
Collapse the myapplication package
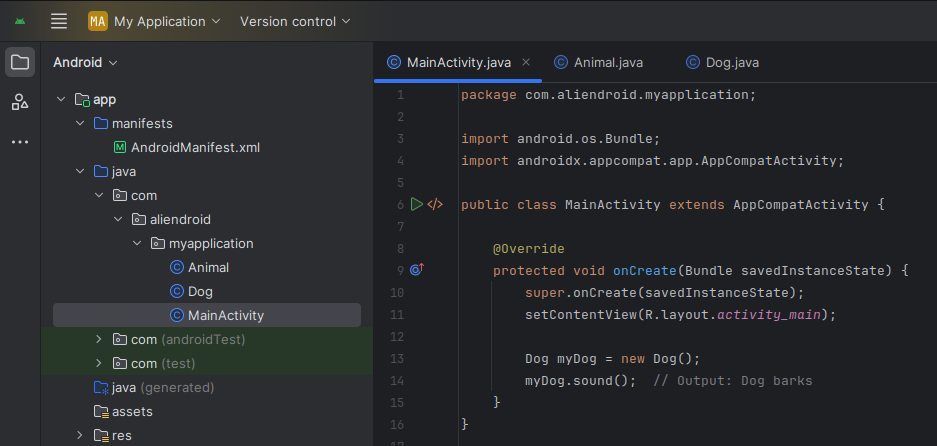[x=137, y=243]
